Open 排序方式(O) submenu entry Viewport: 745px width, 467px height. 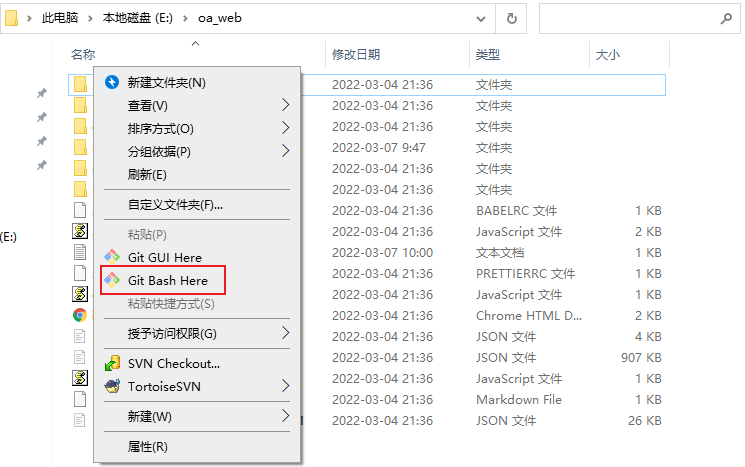160,128
